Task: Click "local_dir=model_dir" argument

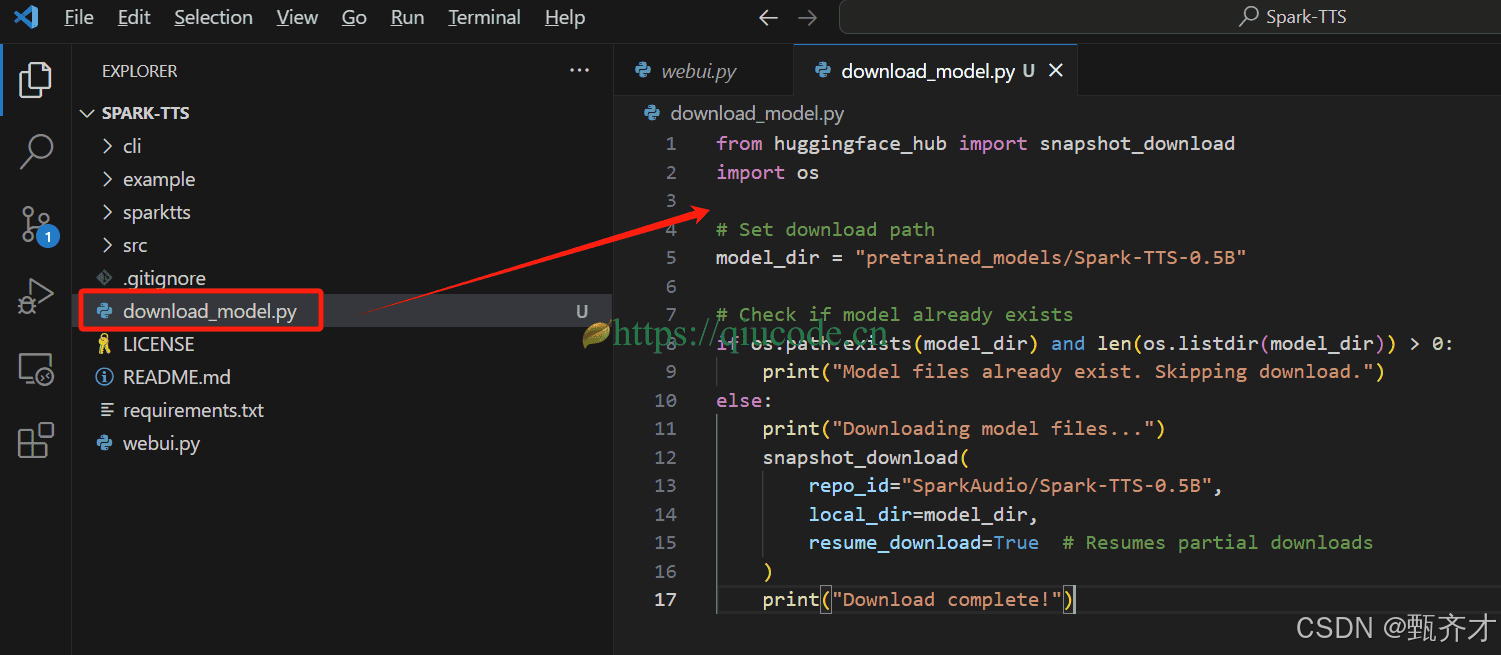Action: point(918,515)
